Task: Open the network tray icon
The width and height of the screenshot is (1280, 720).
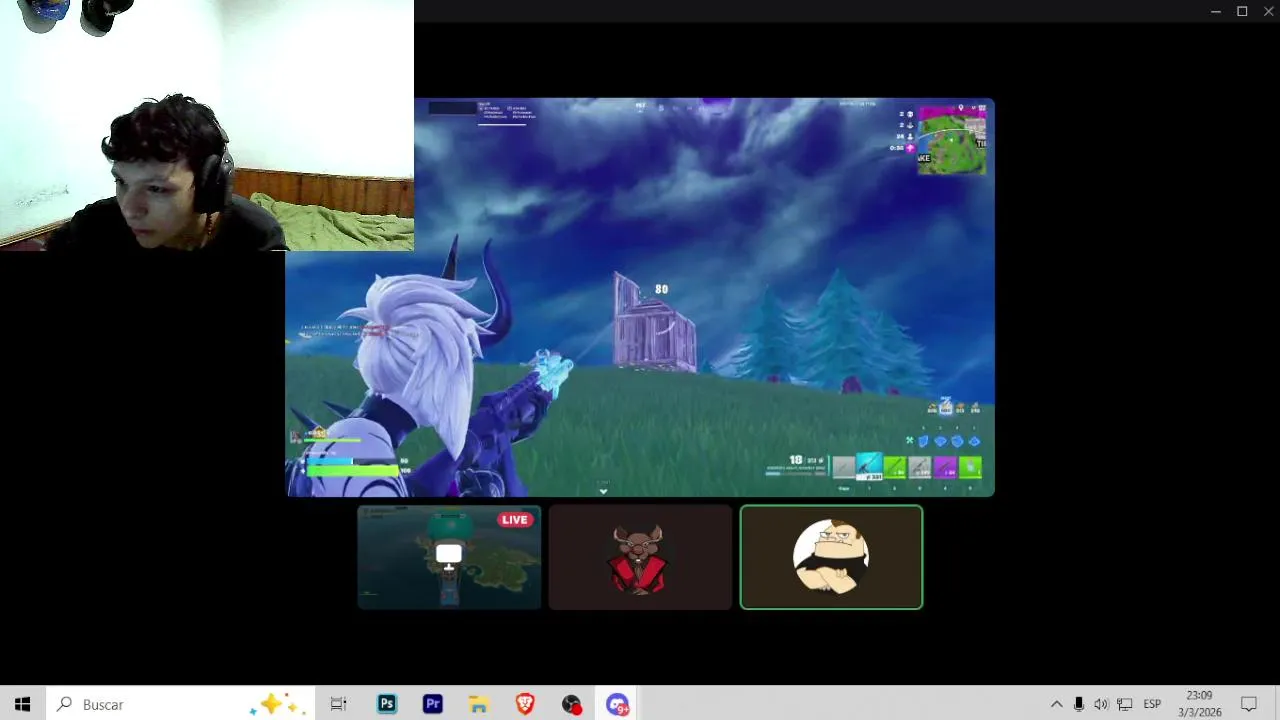Action: (x=1124, y=704)
